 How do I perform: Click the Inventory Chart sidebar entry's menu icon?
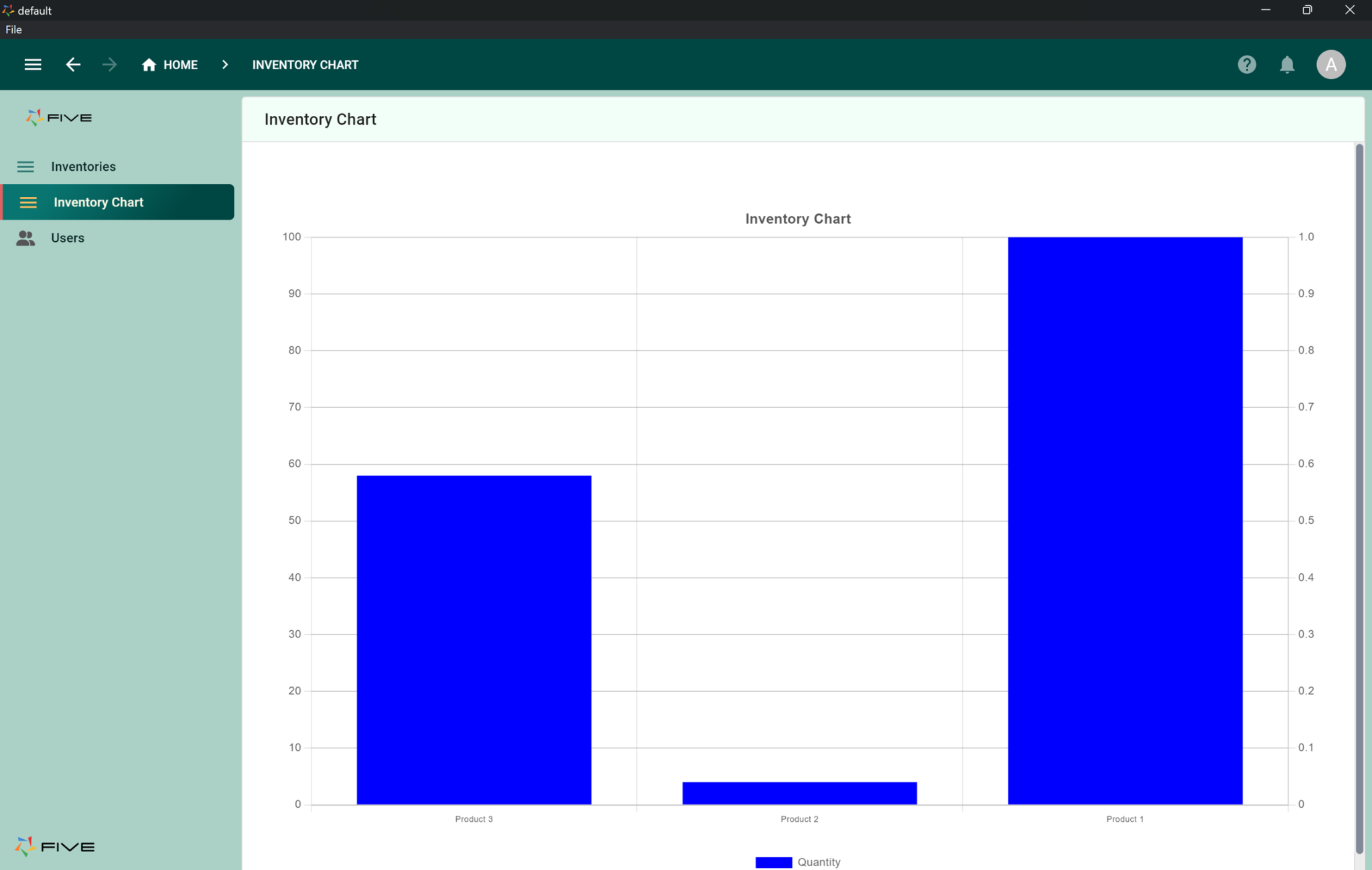pos(29,202)
